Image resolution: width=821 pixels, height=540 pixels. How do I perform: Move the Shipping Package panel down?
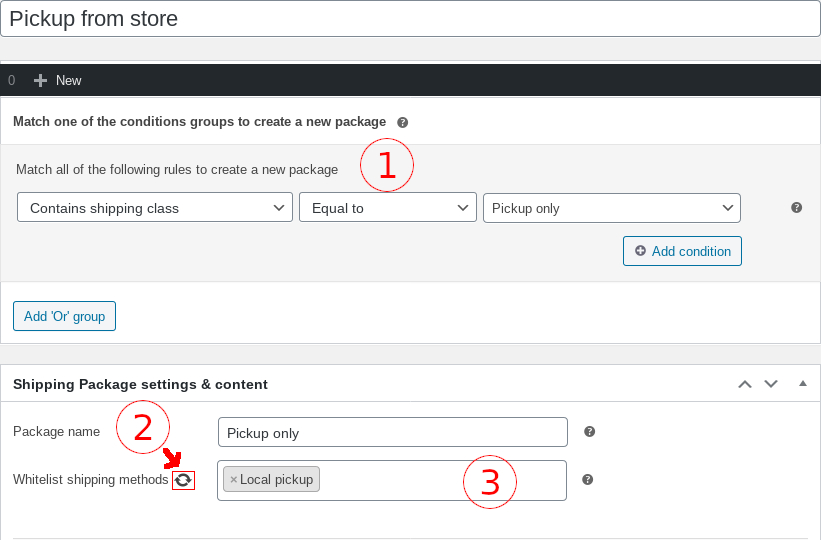point(770,384)
